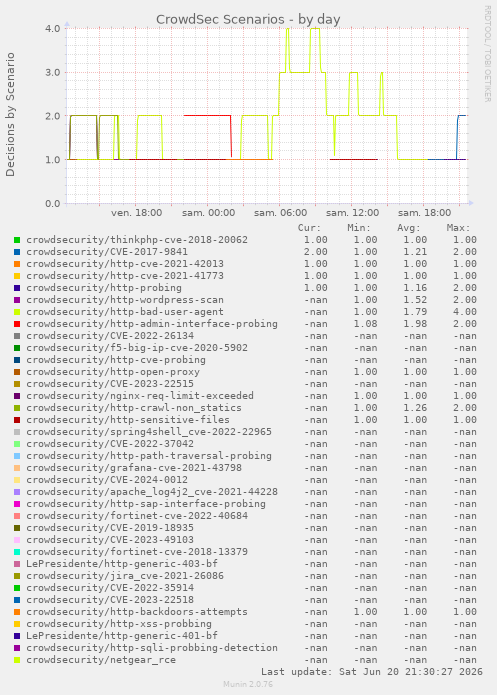The height and width of the screenshot is (695, 497).
Task: Click the 'sam. 18:00' time axis label
Action: coord(424,213)
